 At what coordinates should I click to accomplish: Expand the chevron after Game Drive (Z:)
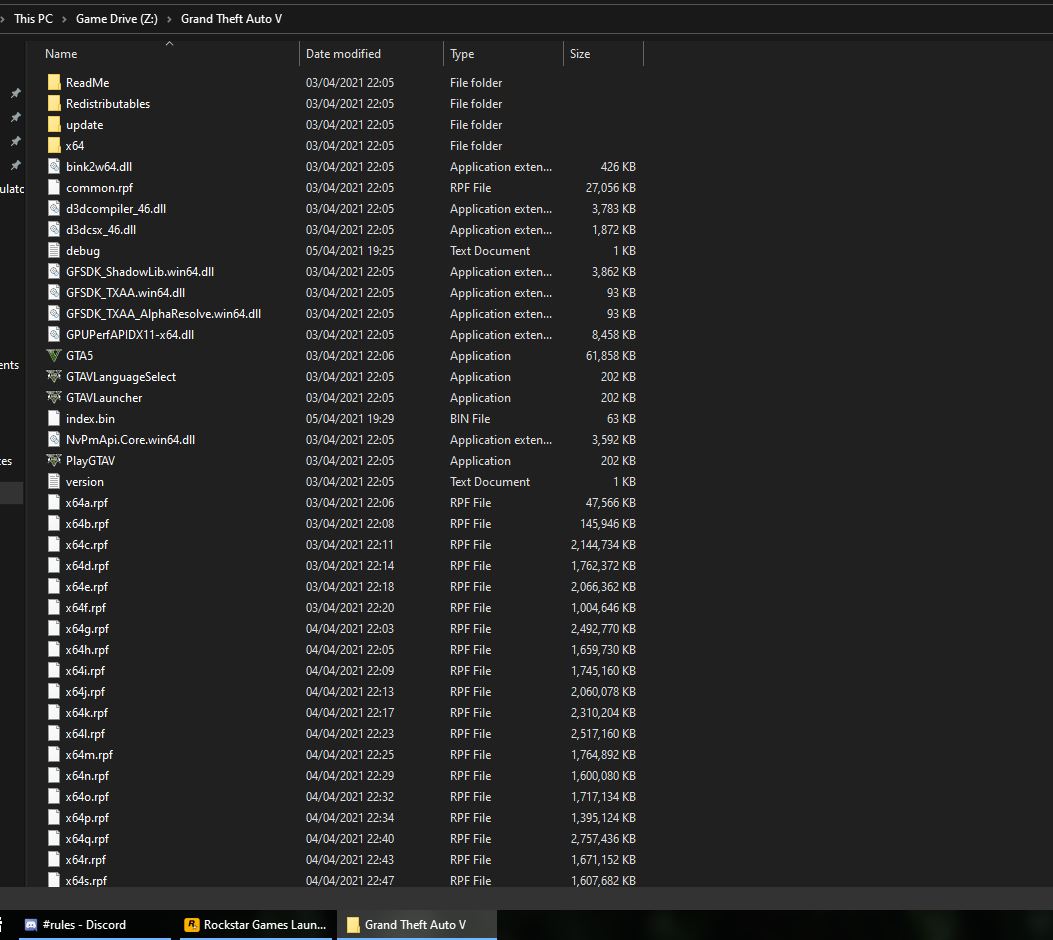pyautogui.click(x=170, y=19)
